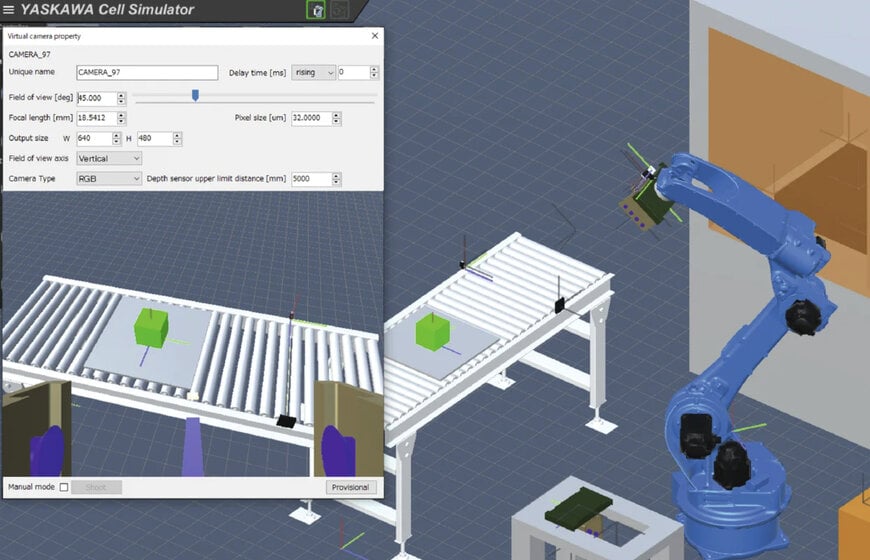Click the camera preview image in the dialog

pos(193,334)
